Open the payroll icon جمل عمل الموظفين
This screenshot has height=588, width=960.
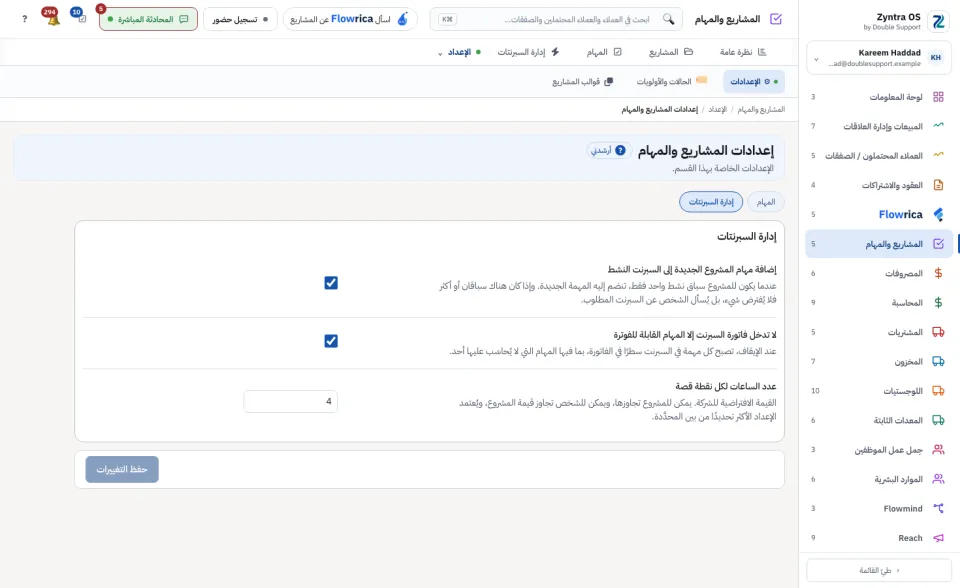(938, 449)
